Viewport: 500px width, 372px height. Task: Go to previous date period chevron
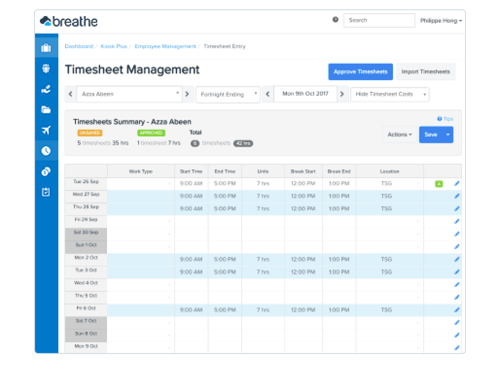coord(268,94)
